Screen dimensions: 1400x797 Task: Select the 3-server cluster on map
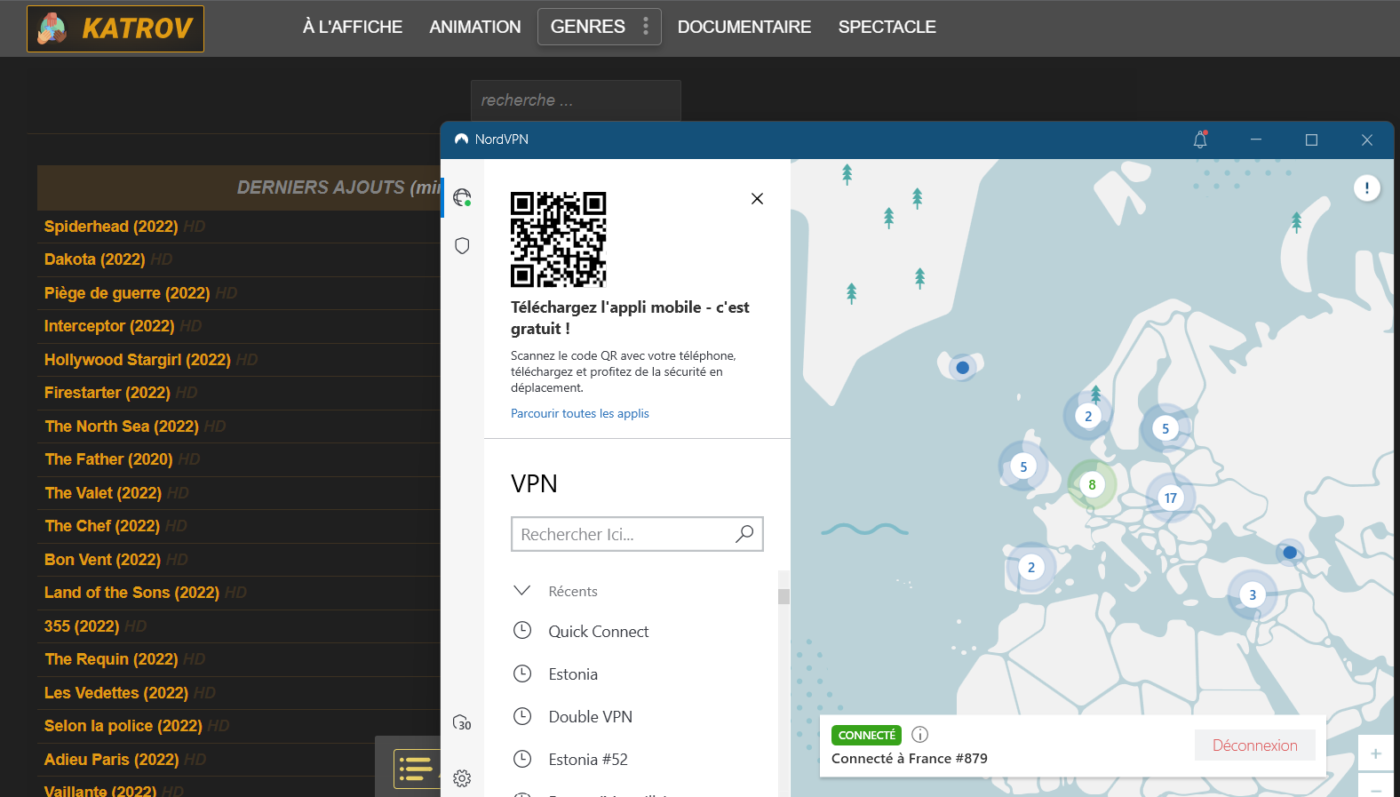coord(1252,595)
